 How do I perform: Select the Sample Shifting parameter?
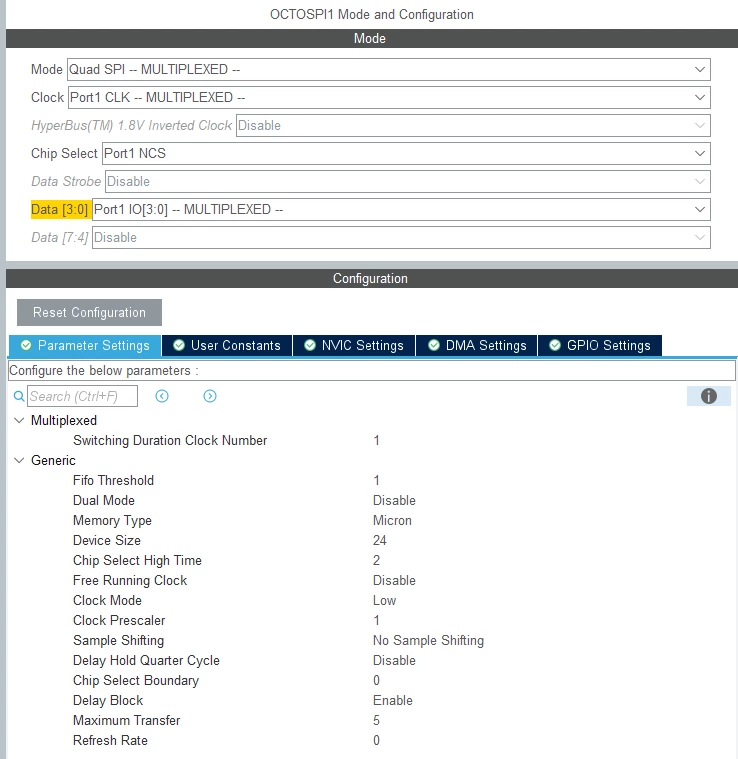pyautogui.click(x=119, y=641)
